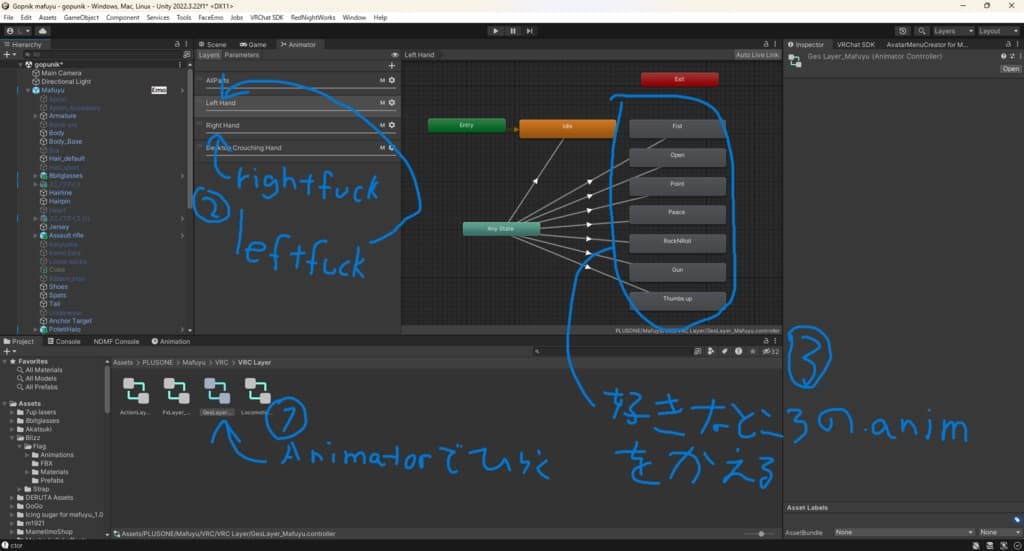Open the asset labels tag icon
This screenshot has height=551, width=1024.
tap(1017, 520)
